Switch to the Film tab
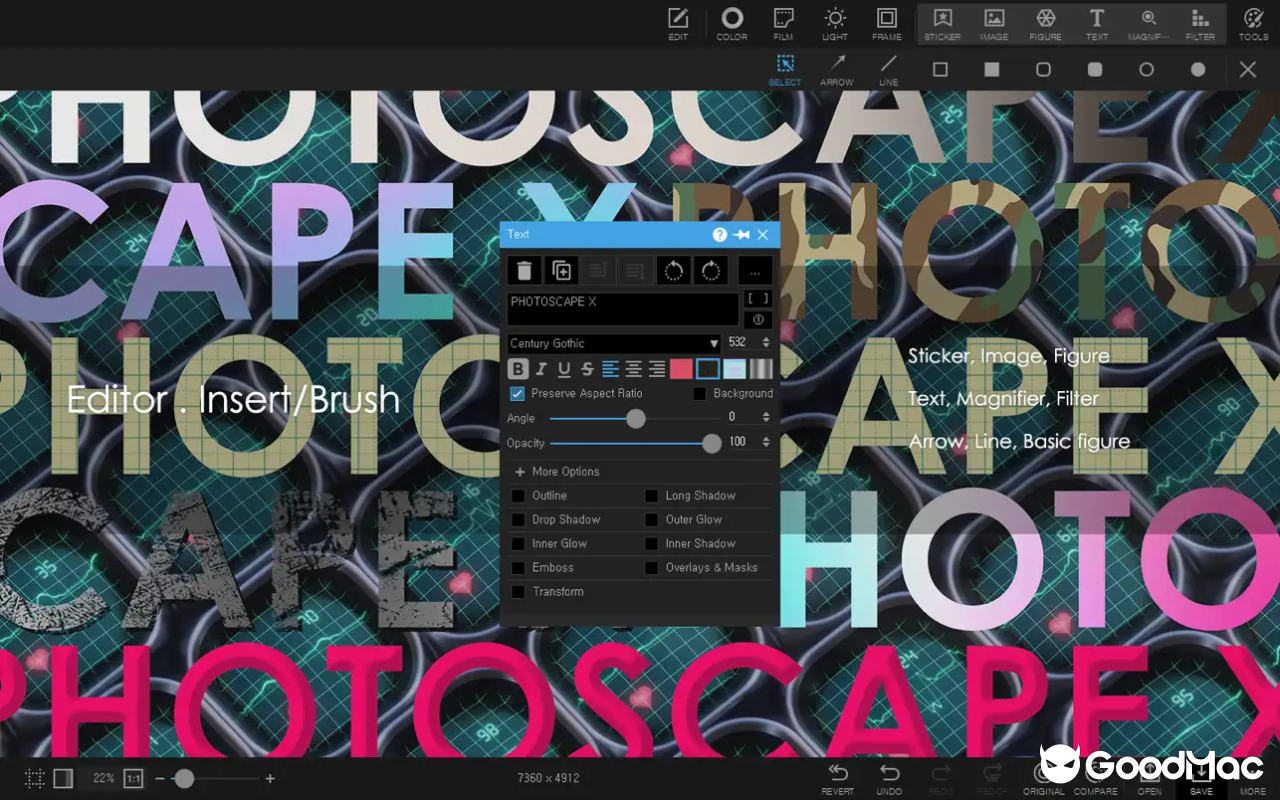The width and height of the screenshot is (1280, 800). click(784, 24)
